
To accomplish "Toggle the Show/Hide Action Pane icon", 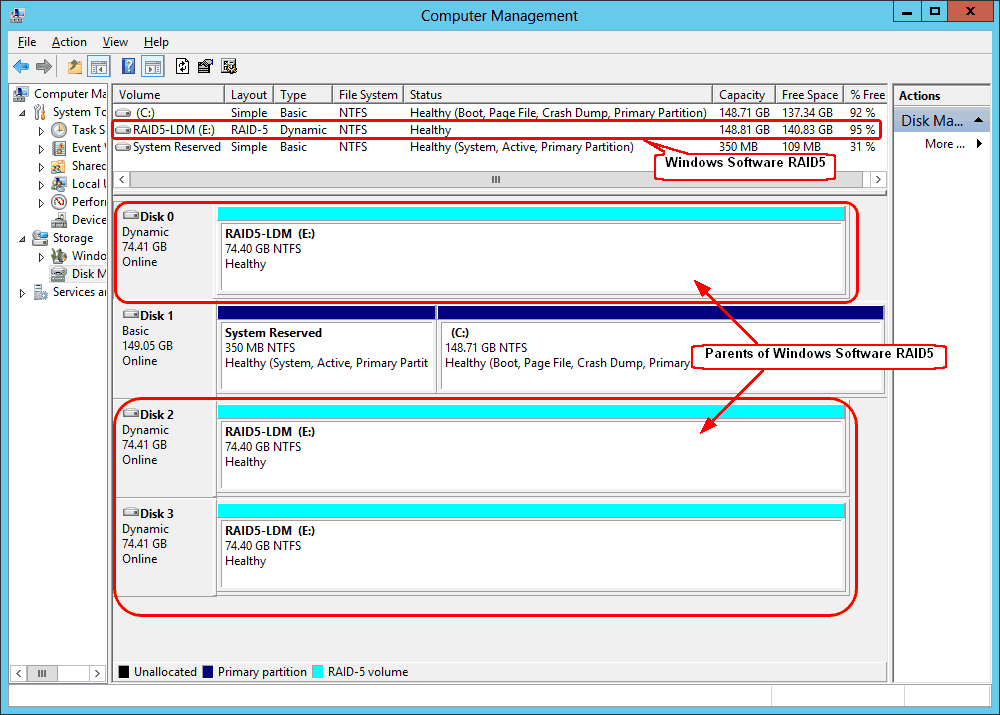I will 153,66.
